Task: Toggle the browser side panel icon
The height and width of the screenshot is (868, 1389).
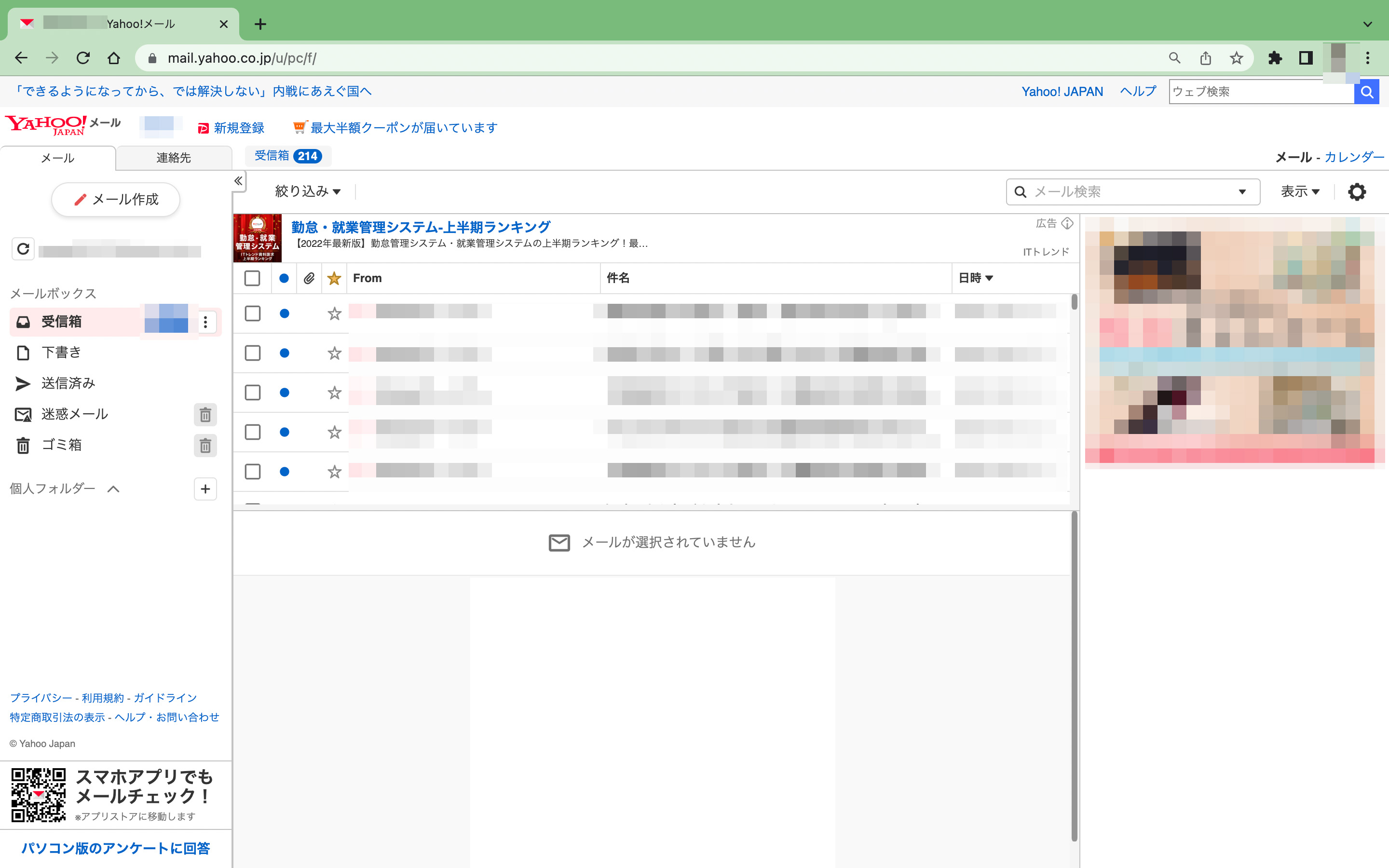Action: (x=1306, y=58)
